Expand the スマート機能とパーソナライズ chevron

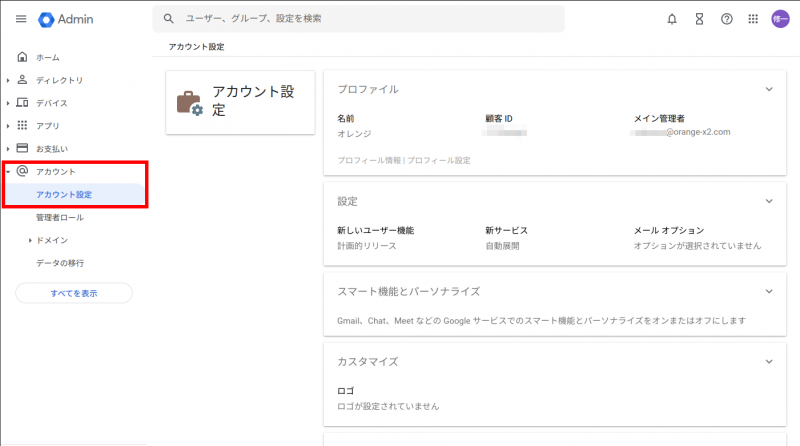[x=768, y=291]
